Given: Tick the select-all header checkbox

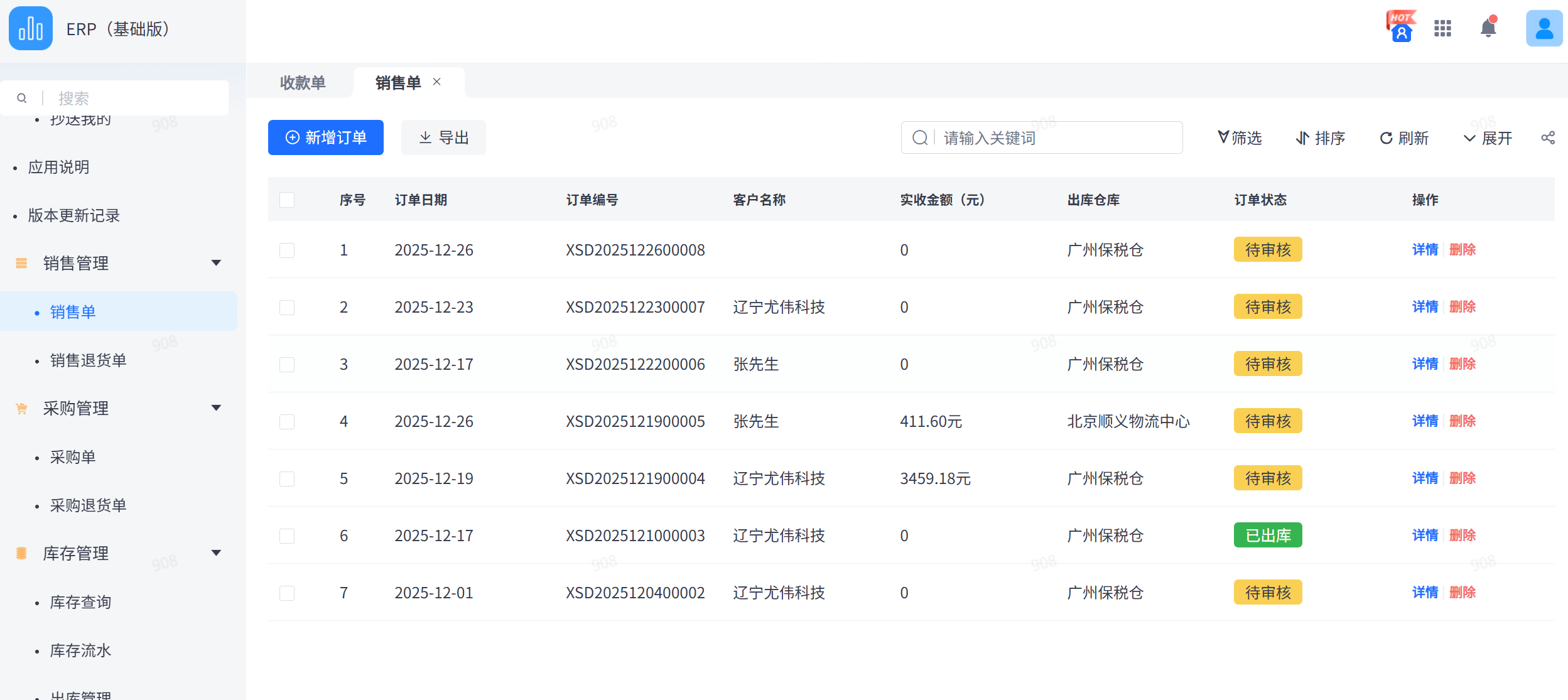Looking at the screenshot, I should click(x=287, y=200).
